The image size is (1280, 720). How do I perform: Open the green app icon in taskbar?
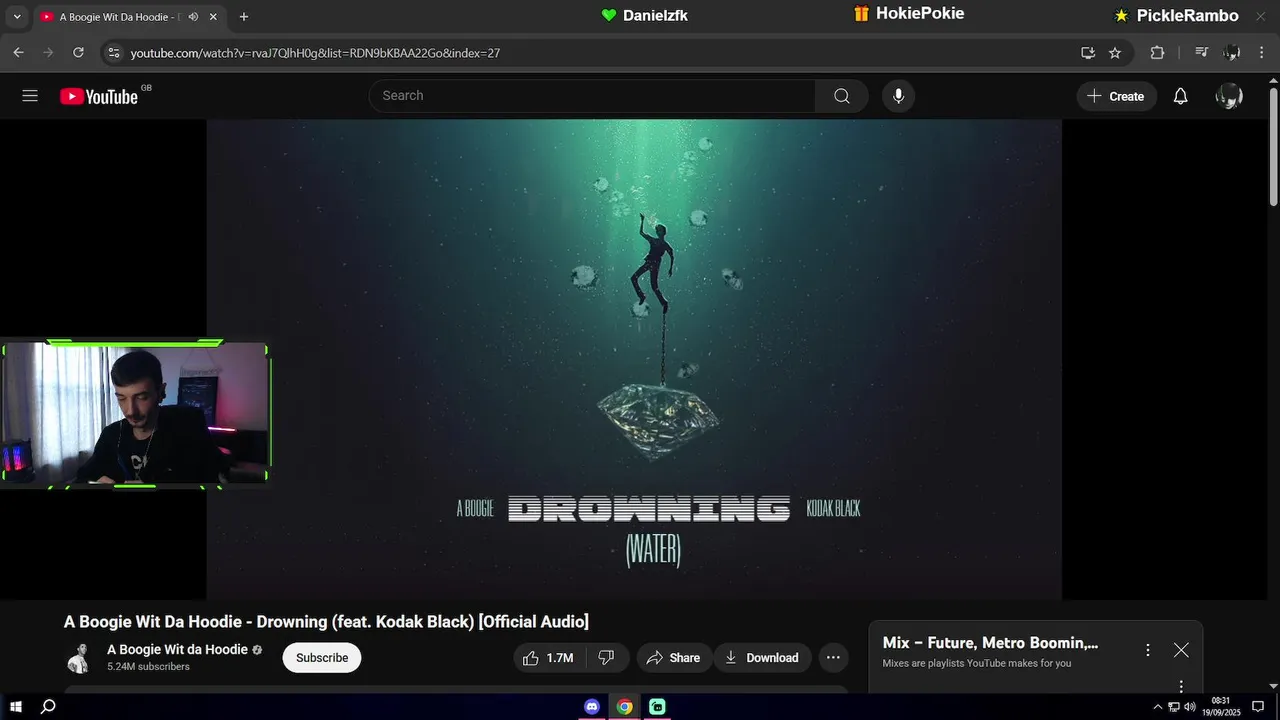coord(657,707)
